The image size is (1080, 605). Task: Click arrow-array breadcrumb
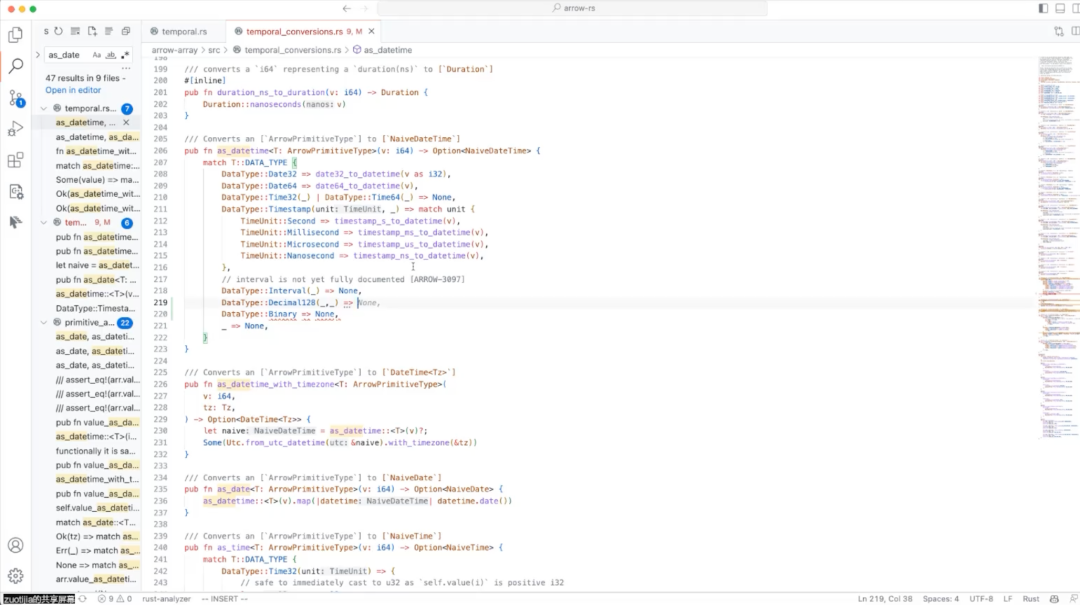174,50
